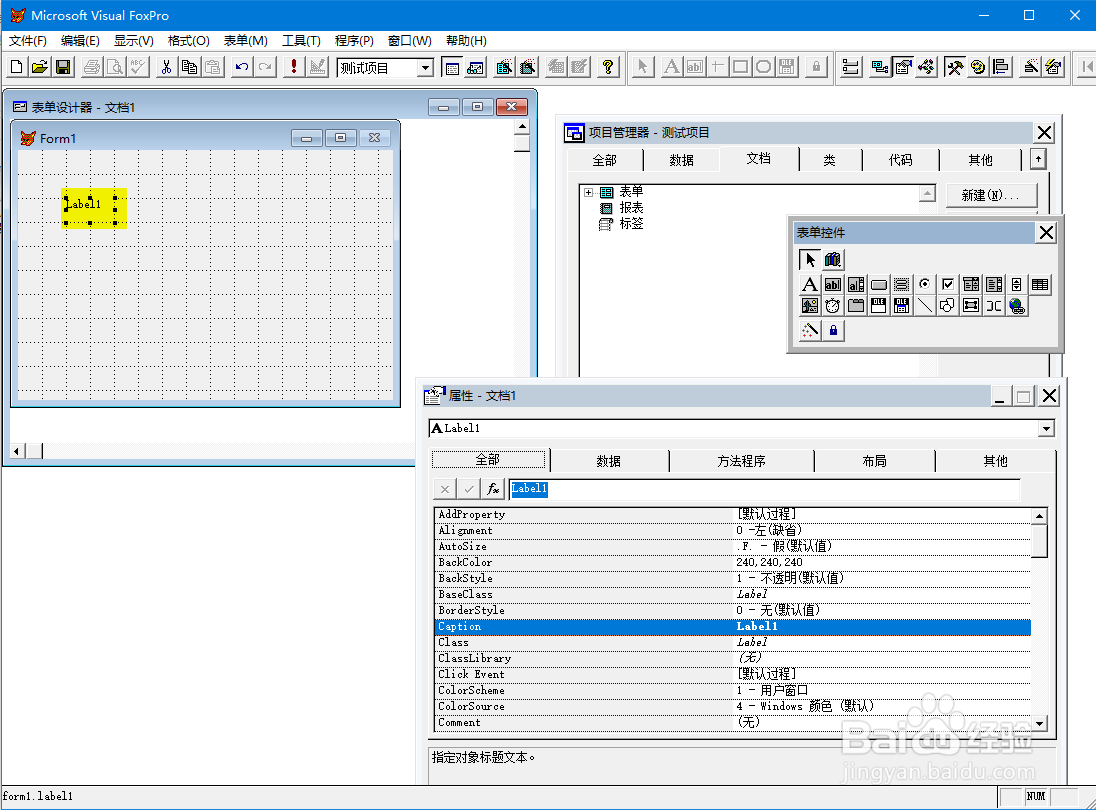Screen dimensions: 1096x810
Task: Select the Image control in toolbox
Action: pos(809,306)
